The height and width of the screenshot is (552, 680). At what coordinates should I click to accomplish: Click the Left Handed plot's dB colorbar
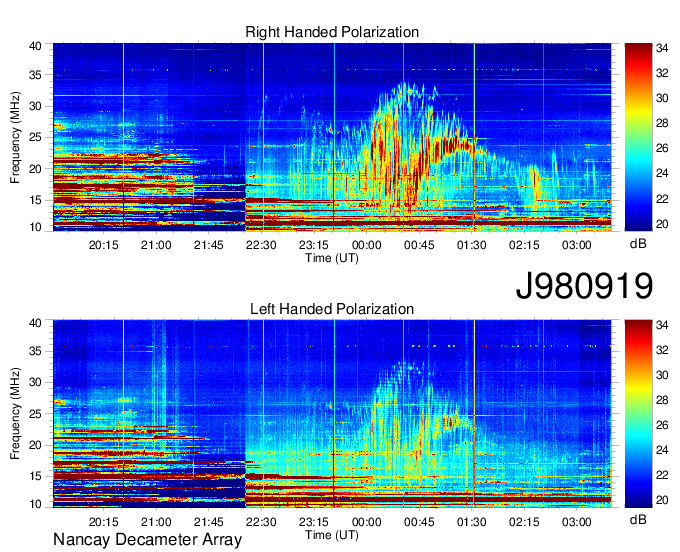pyautogui.click(x=638, y=414)
